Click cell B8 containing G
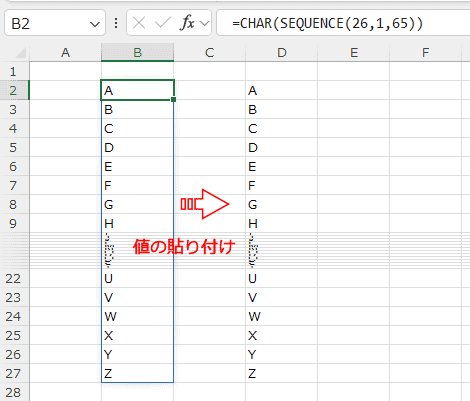The image size is (470, 401). (137, 204)
